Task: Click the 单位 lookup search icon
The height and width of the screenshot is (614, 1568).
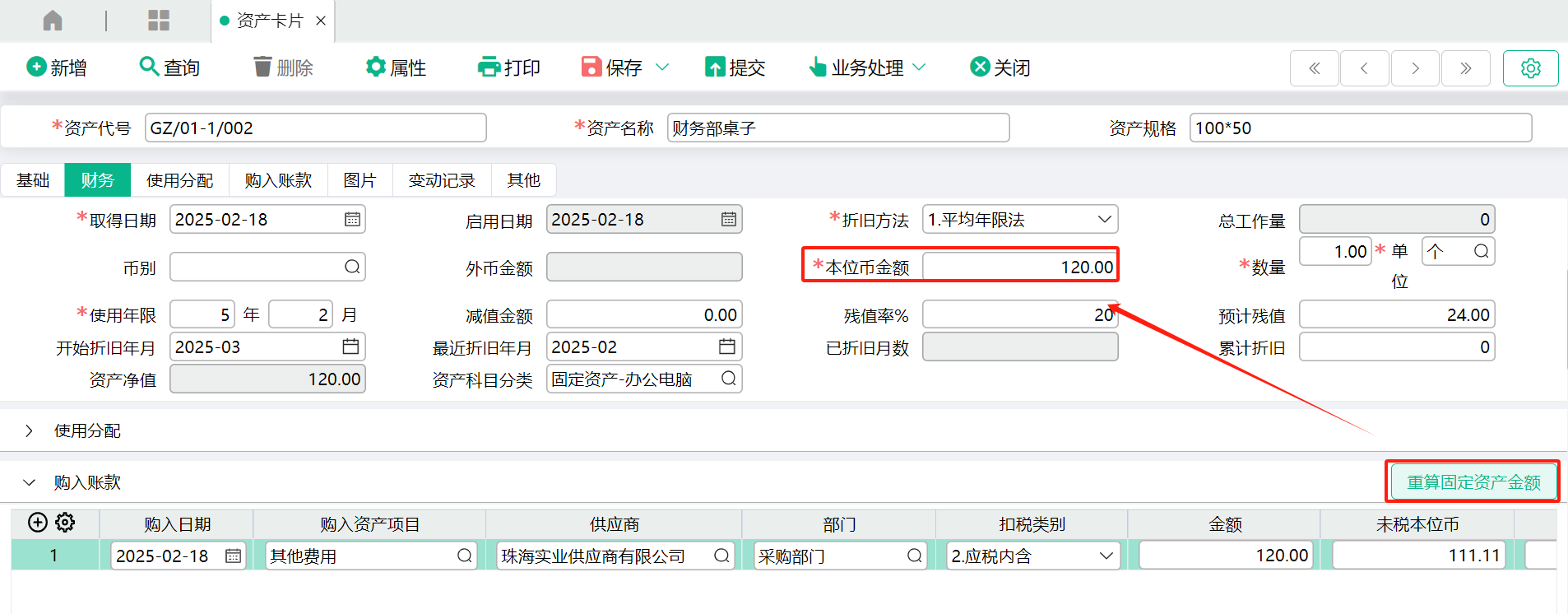Action: pyautogui.click(x=1481, y=251)
